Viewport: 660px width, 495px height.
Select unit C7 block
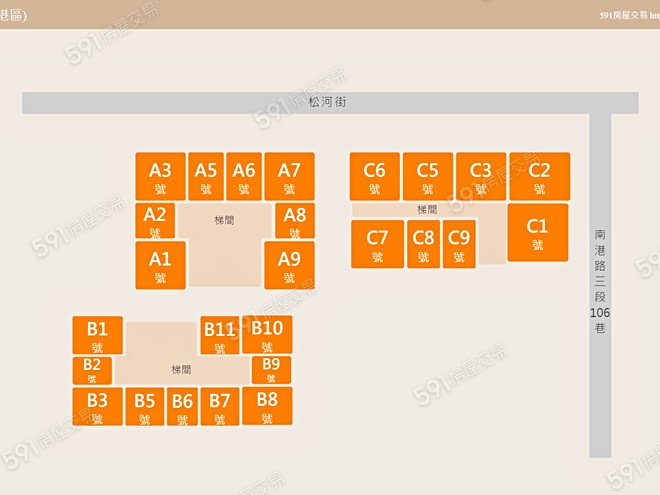click(377, 244)
